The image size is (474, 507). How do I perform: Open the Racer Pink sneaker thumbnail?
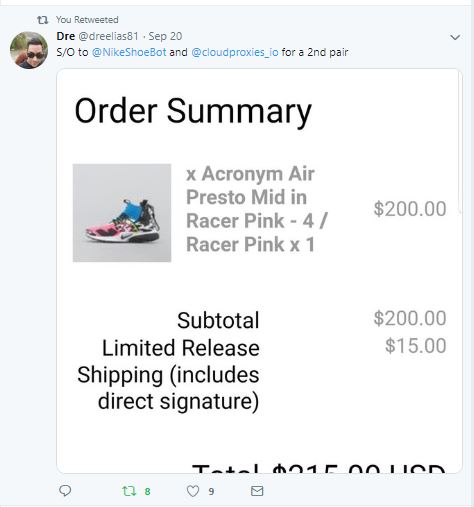click(122, 213)
